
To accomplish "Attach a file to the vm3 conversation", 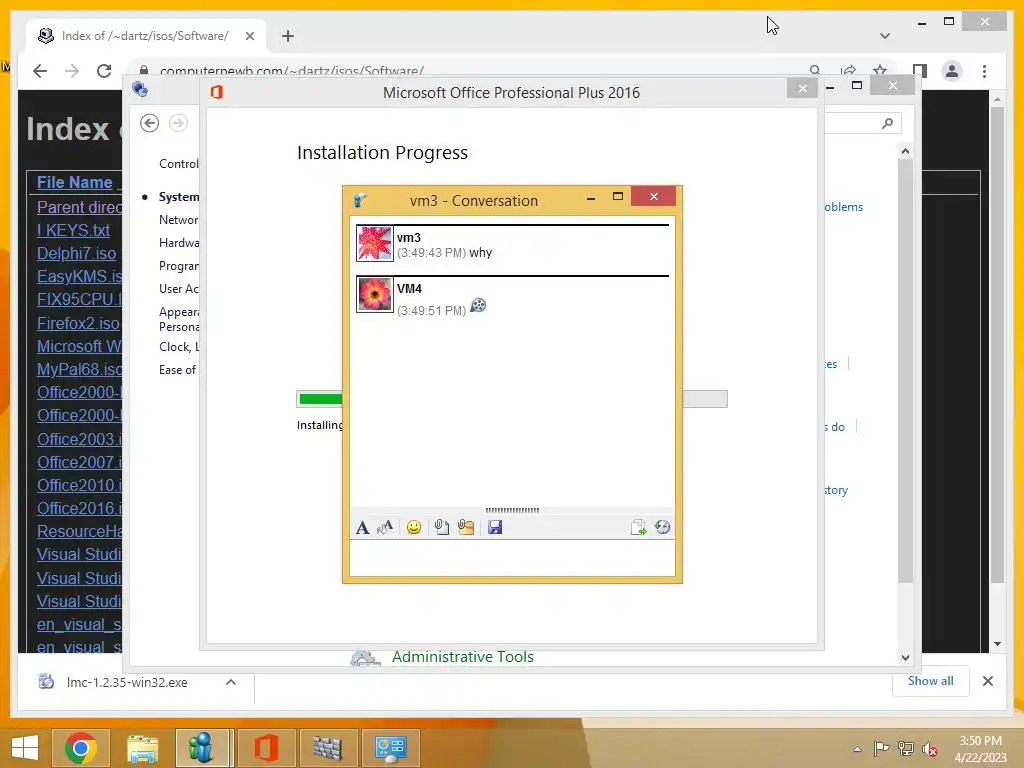I will [441, 527].
